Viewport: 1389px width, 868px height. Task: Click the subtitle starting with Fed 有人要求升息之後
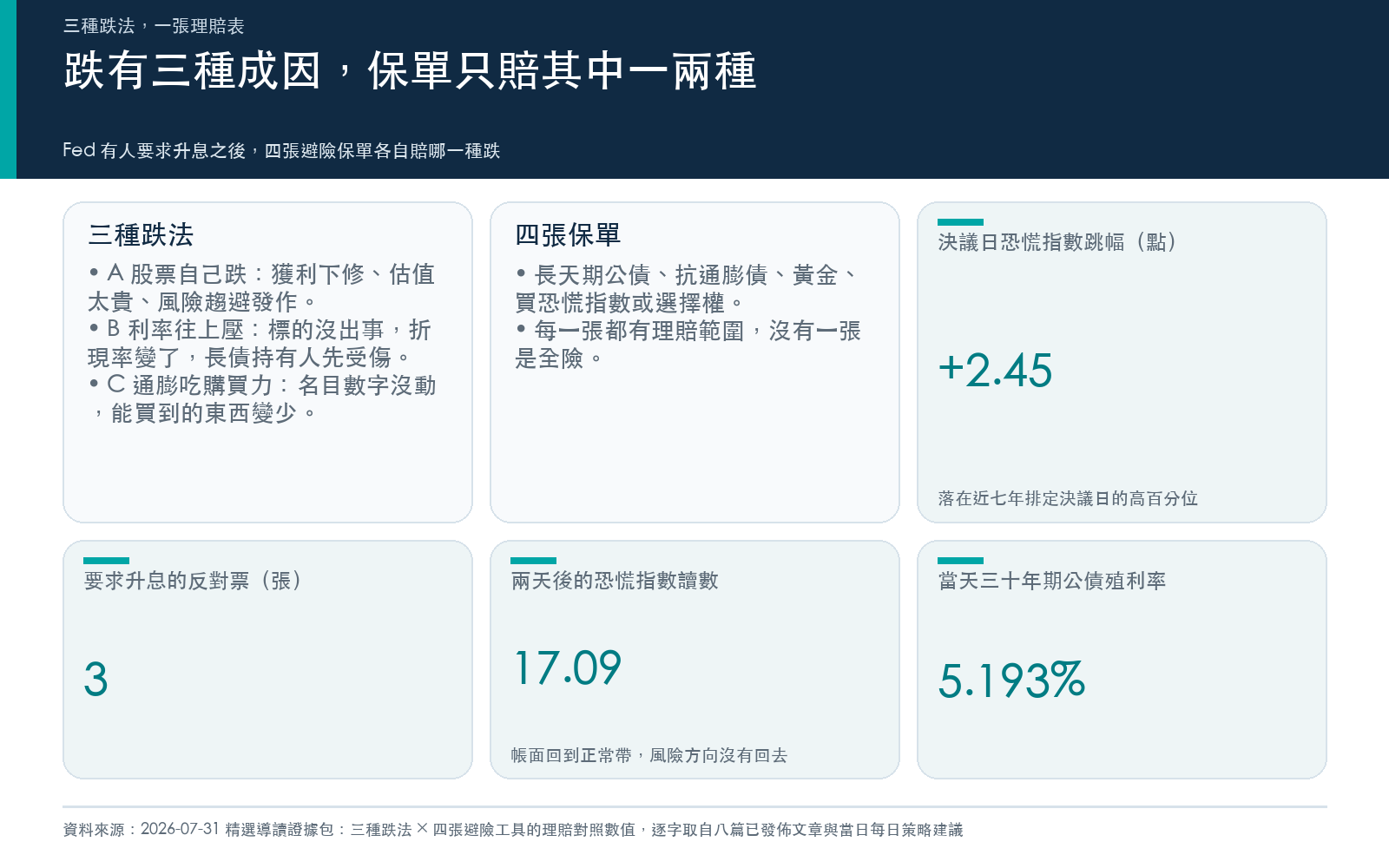[x=281, y=150]
